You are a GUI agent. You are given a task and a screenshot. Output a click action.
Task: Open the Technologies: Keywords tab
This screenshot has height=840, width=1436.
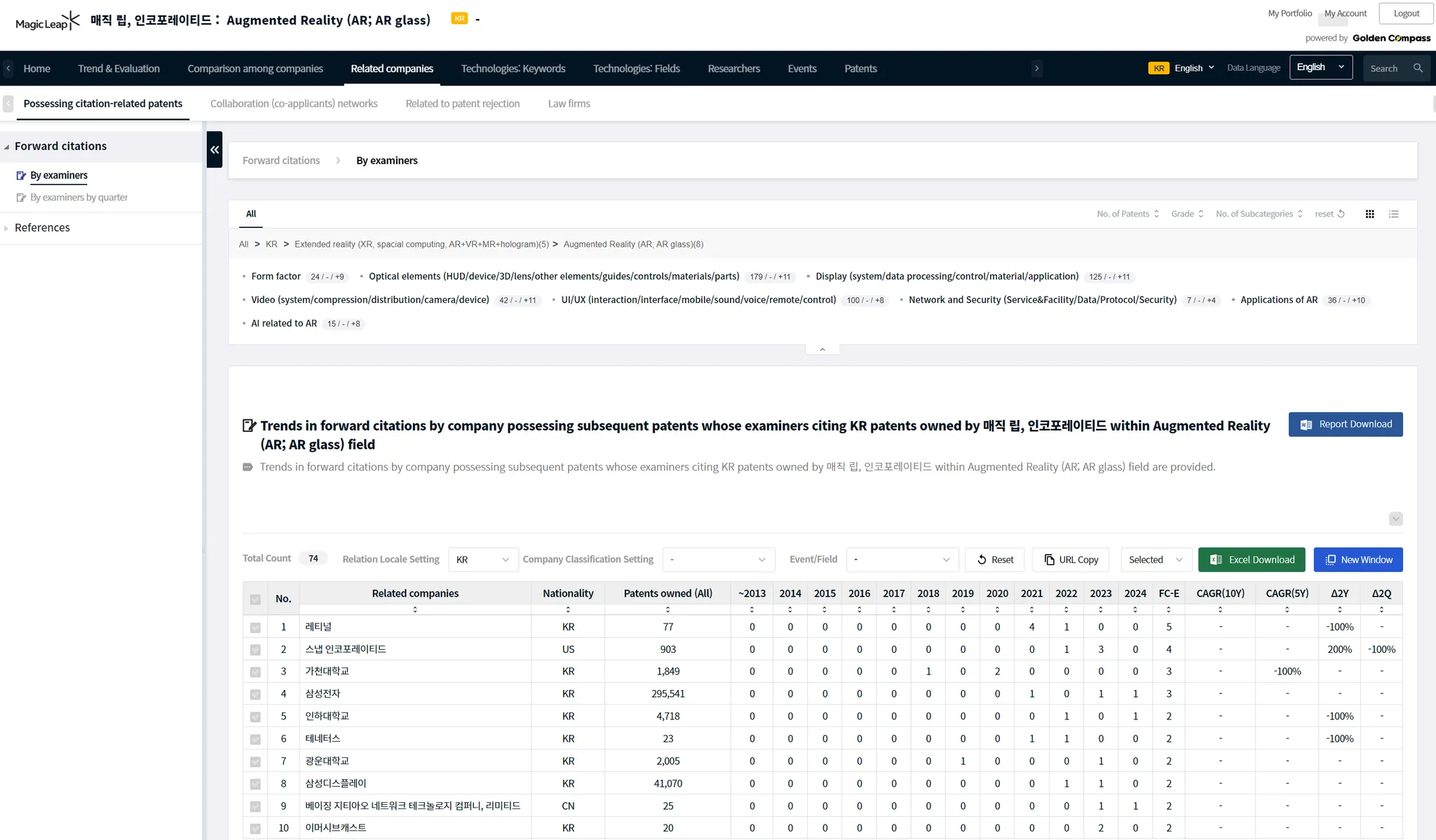tap(513, 68)
